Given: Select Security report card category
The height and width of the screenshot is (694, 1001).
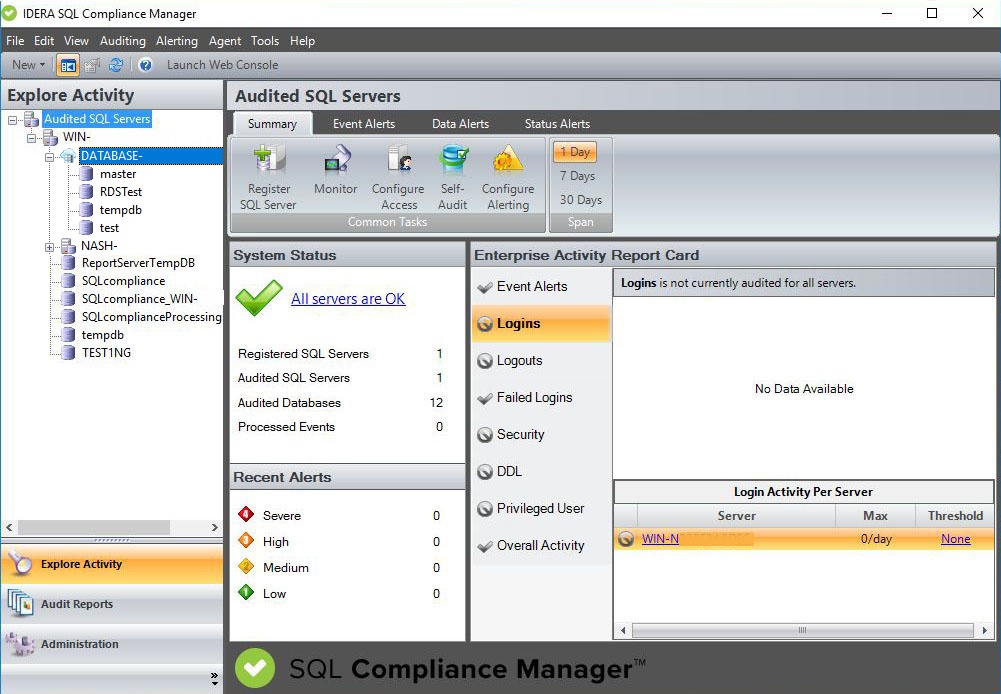Looking at the screenshot, I should (541, 435).
